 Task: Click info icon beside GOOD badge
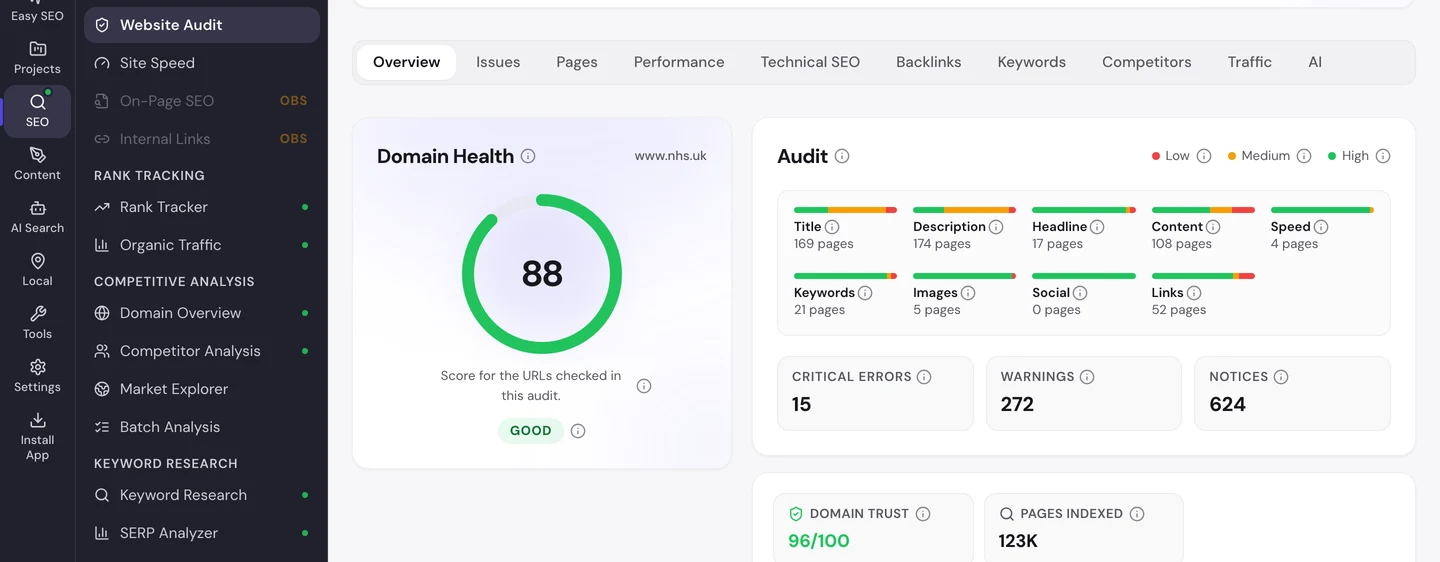(x=578, y=431)
